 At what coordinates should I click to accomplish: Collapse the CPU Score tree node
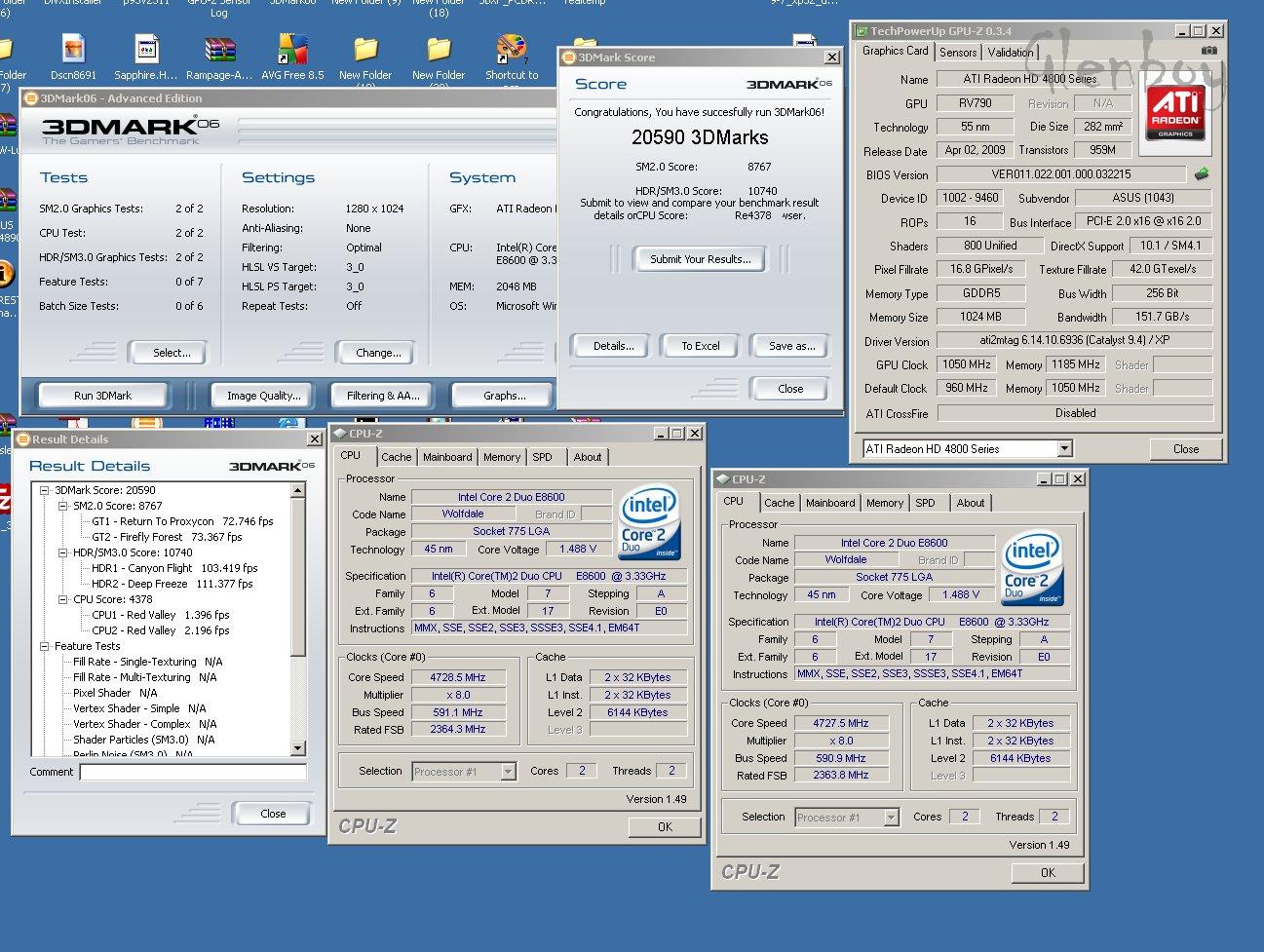(x=63, y=600)
